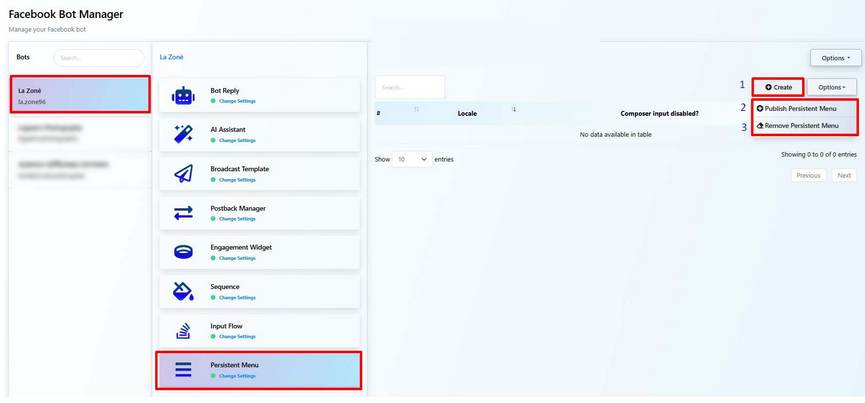Screen dimensions: 865x403
Task: Click the AI Assistant magic wand icon
Action: pyautogui.click(x=183, y=134)
